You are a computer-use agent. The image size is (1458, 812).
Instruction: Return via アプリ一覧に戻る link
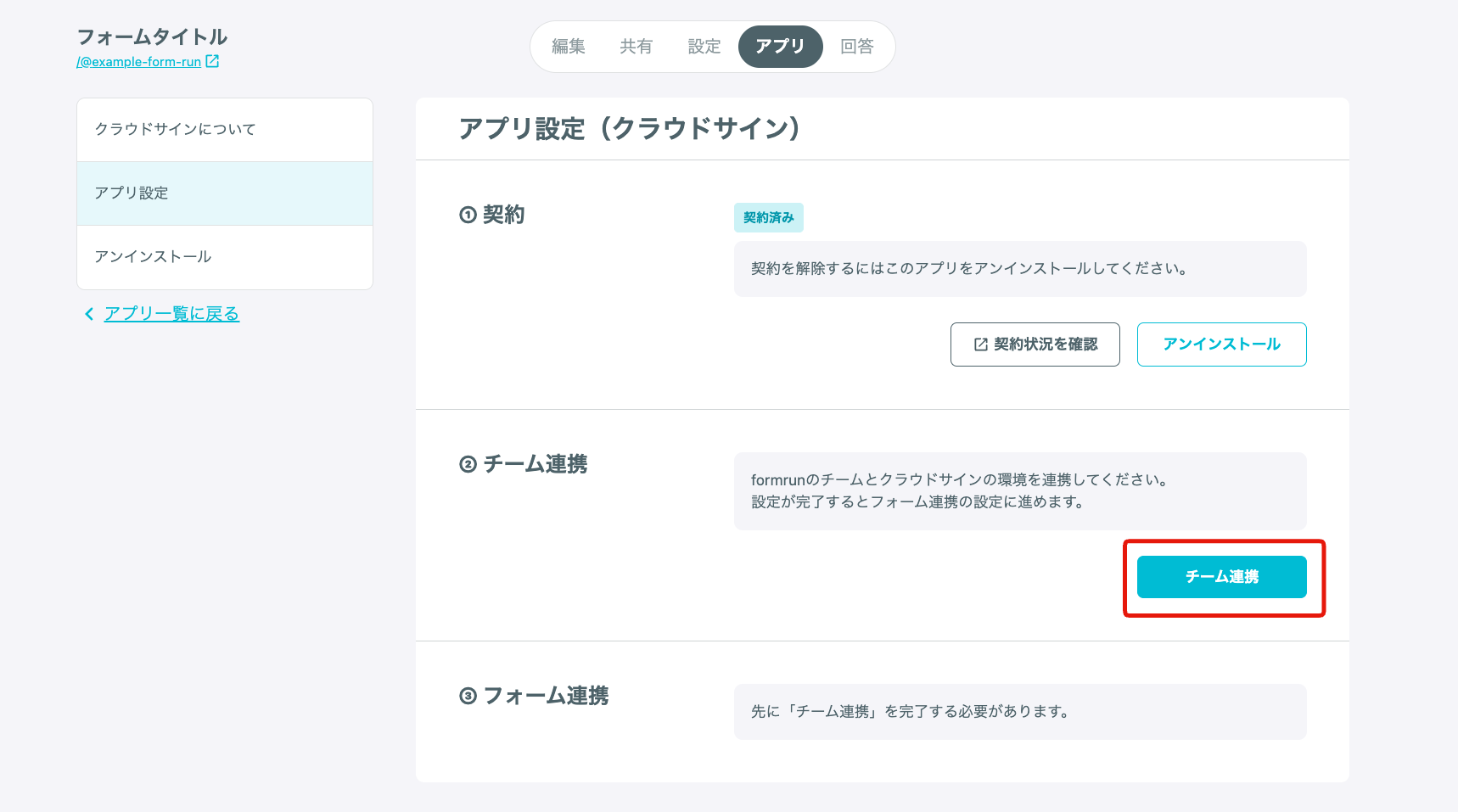point(171,314)
